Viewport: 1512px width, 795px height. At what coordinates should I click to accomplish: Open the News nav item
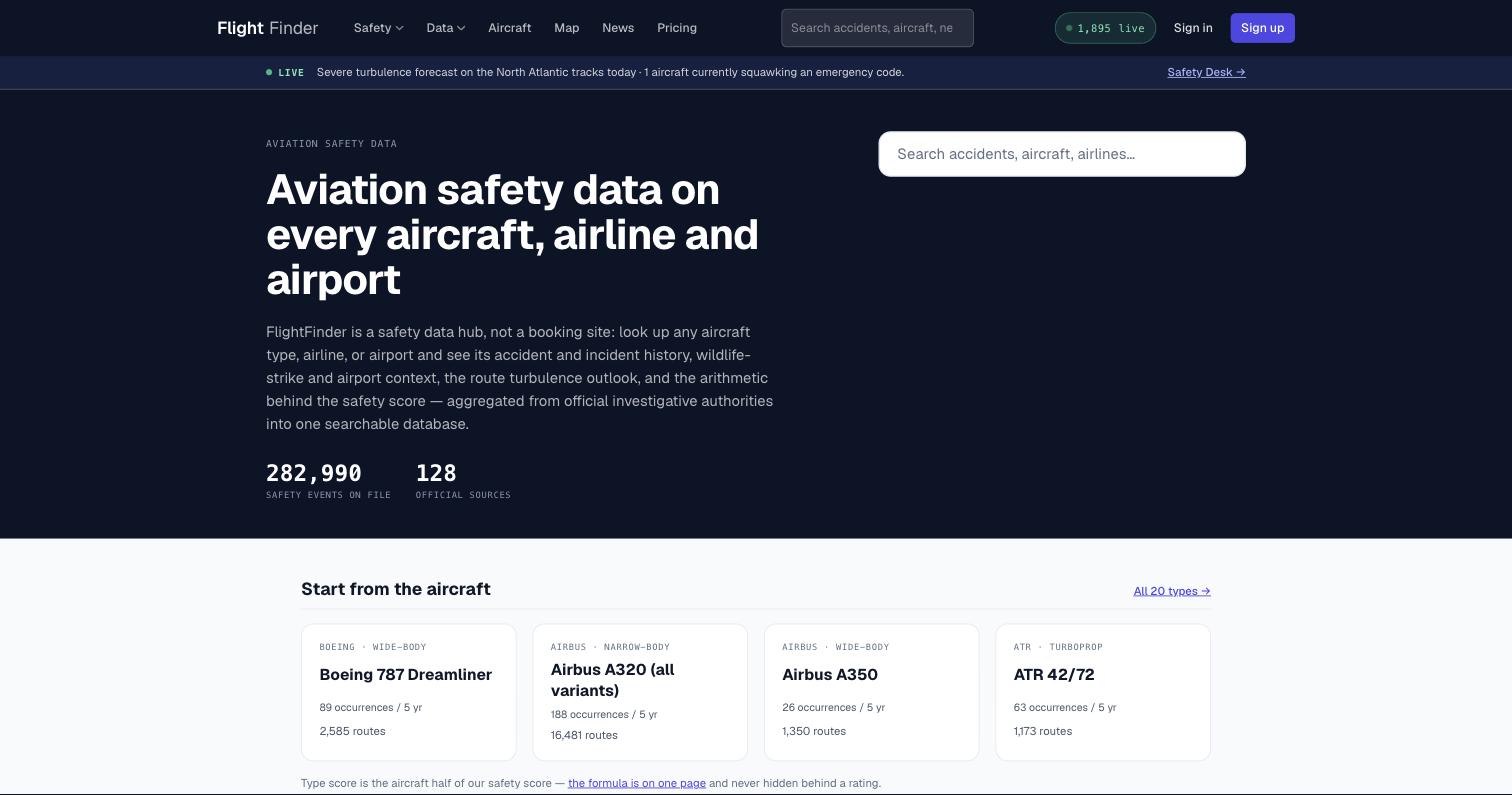pos(618,28)
